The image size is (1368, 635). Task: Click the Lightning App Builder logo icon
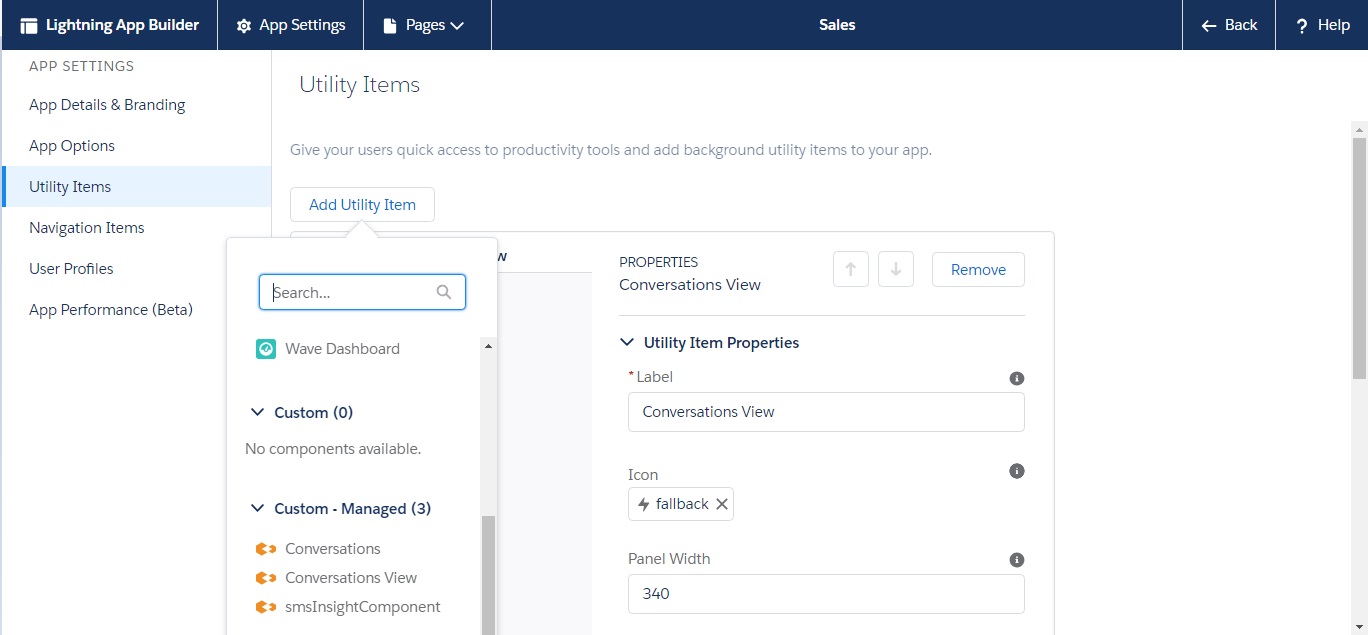[29, 25]
